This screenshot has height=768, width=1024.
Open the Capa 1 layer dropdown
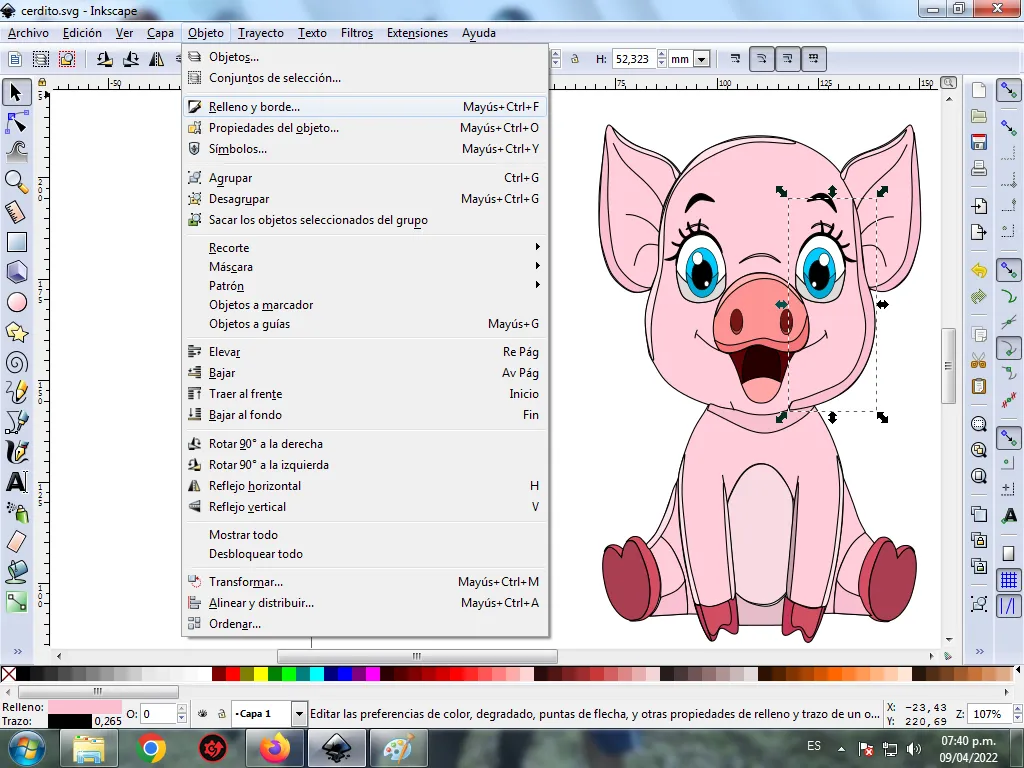point(299,714)
